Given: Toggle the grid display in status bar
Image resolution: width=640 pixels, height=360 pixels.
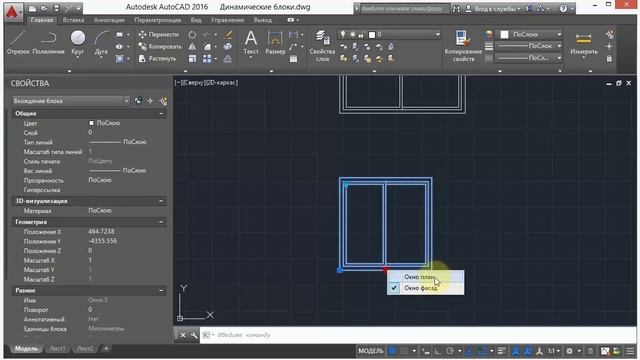Looking at the screenshot, I should point(392,351).
